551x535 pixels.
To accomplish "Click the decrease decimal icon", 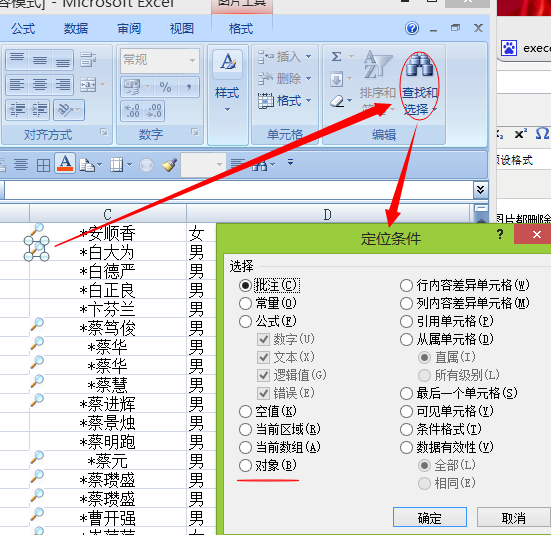I will point(154,110).
